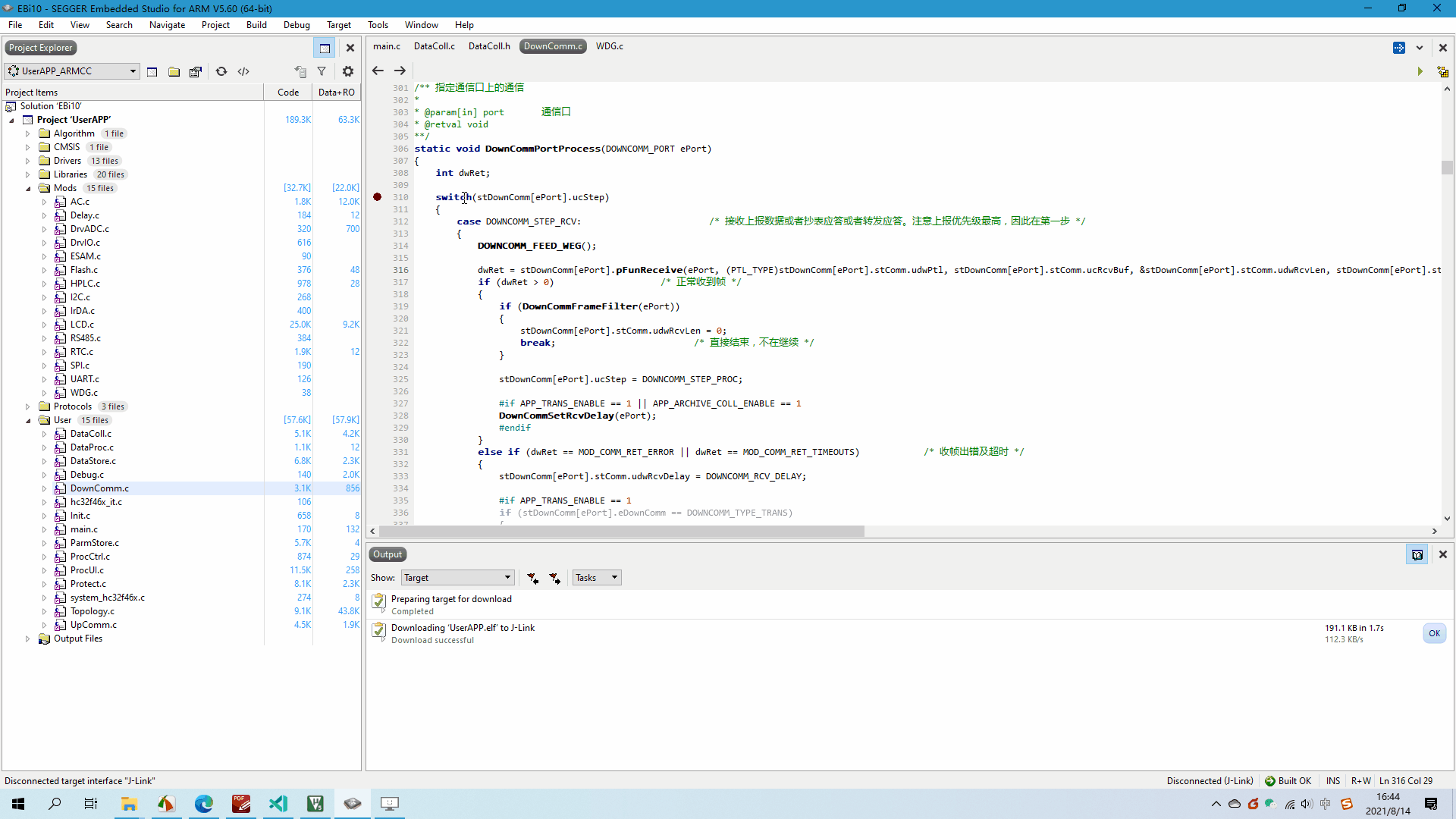1456x819 pixels.
Task: Open the Tasks dropdown in Output panel
Action: pos(597,578)
